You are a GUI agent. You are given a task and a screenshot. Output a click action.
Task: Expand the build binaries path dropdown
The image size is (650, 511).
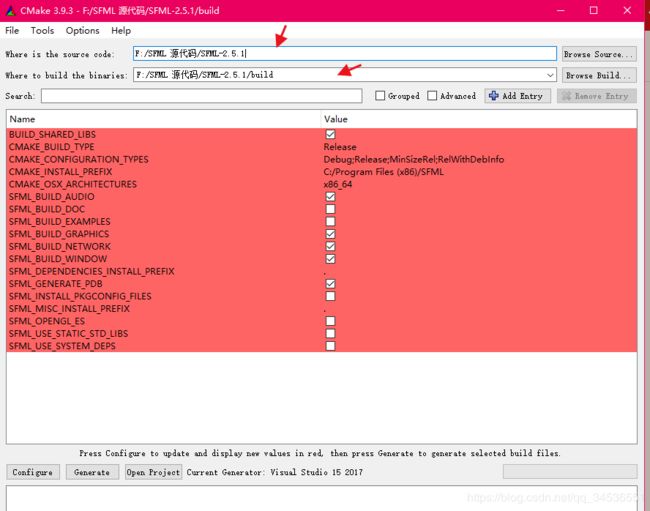pyautogui.click(x=551, y=75)
